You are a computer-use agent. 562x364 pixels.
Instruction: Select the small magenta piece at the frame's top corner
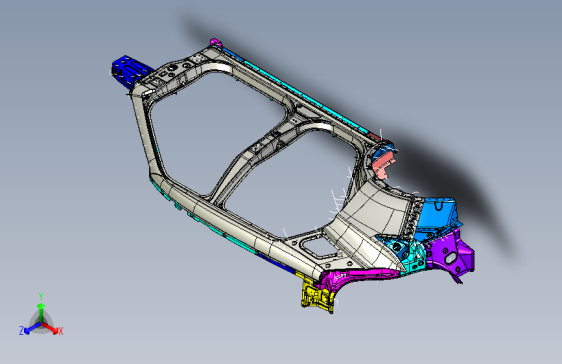tap(215, 42)
